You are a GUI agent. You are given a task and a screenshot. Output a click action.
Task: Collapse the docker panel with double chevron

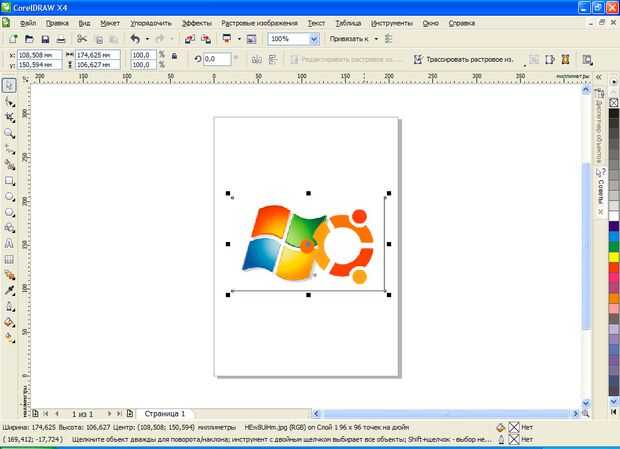[x=599, y=77]
